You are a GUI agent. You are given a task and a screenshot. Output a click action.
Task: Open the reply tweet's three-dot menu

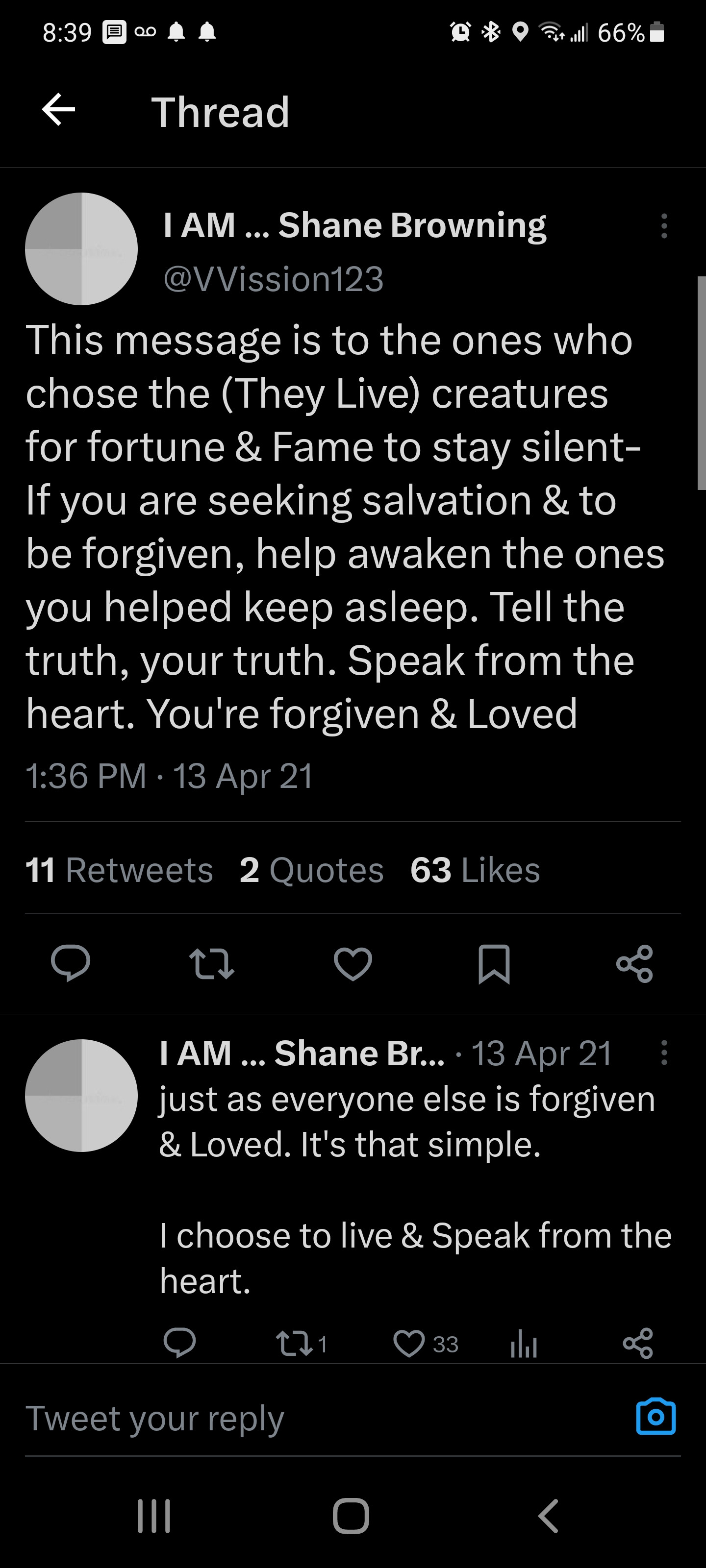point(664,1053)
